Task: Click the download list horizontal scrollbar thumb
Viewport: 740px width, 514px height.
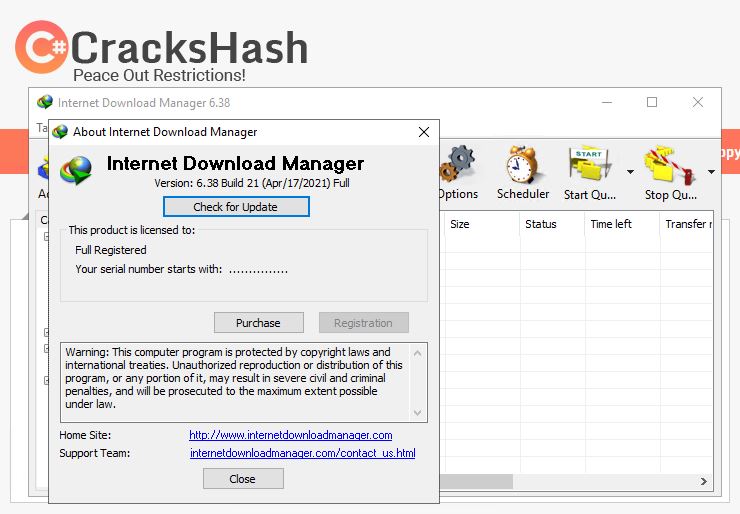Action: 476,481
